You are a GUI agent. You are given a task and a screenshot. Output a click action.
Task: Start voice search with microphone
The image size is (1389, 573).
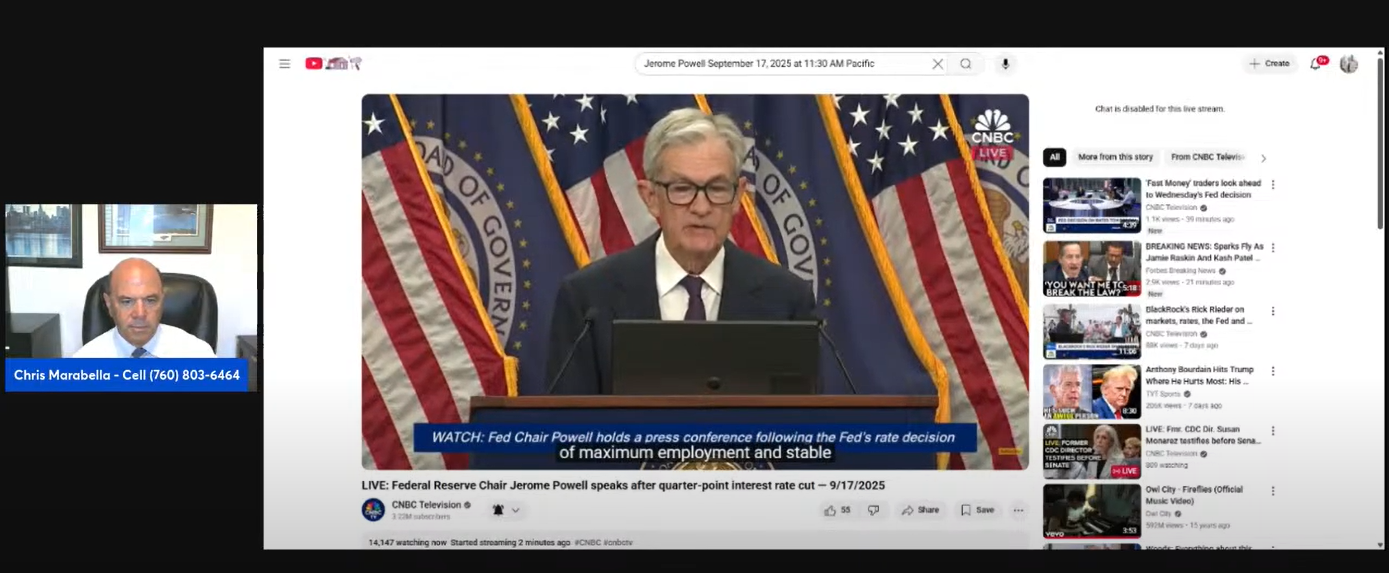click(x=1005, y=64)
